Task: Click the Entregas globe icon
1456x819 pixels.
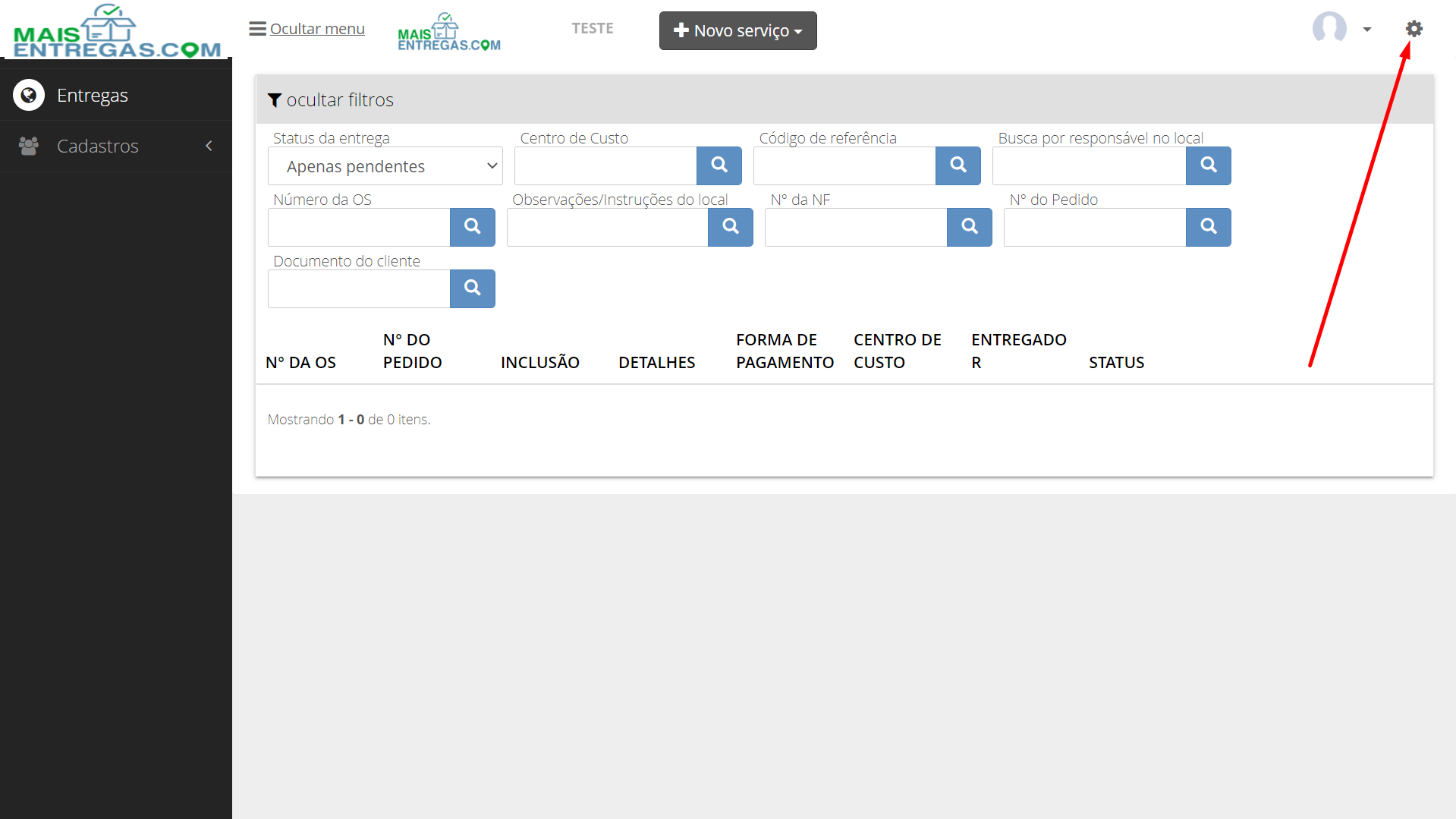Action: tap(29, 95)
